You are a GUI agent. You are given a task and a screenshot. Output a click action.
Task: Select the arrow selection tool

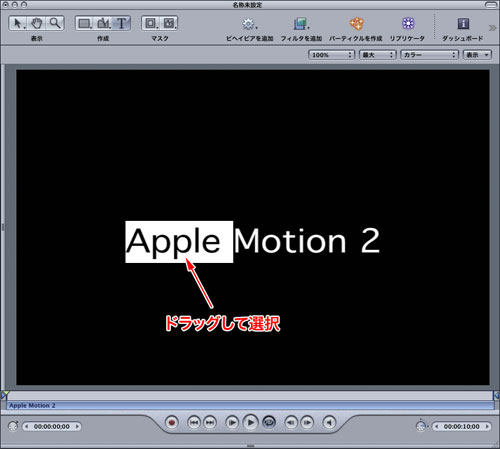point(18,23)
